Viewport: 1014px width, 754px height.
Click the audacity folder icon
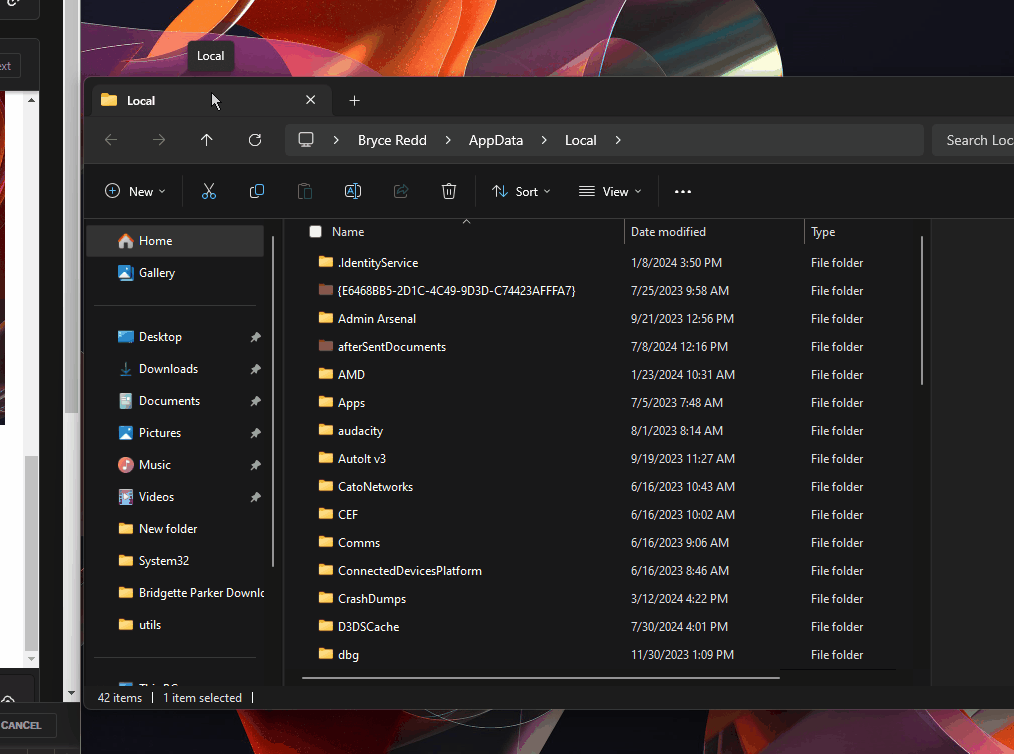click(326, 430)
